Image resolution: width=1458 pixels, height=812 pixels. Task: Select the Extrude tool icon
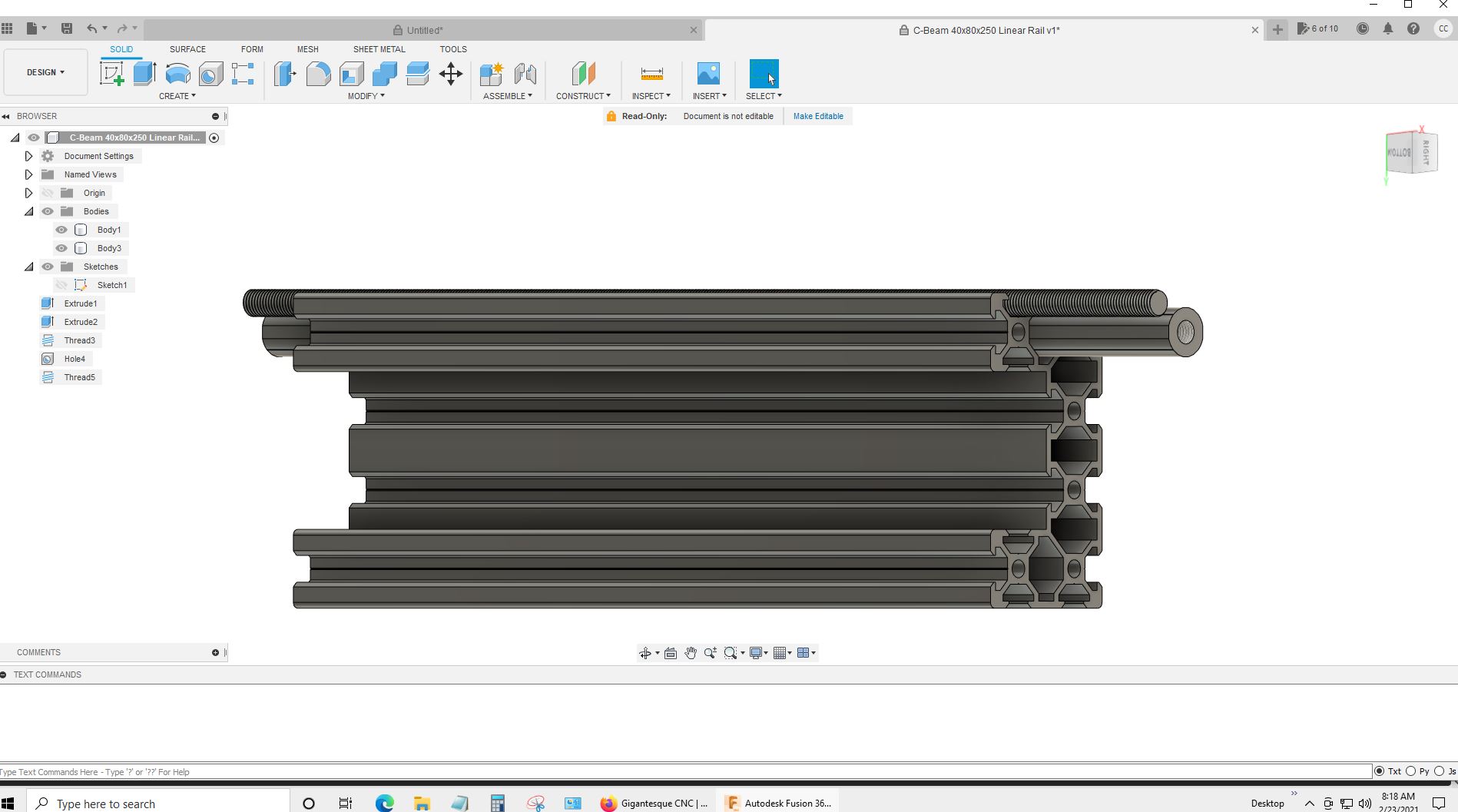[x=144, y=74]
